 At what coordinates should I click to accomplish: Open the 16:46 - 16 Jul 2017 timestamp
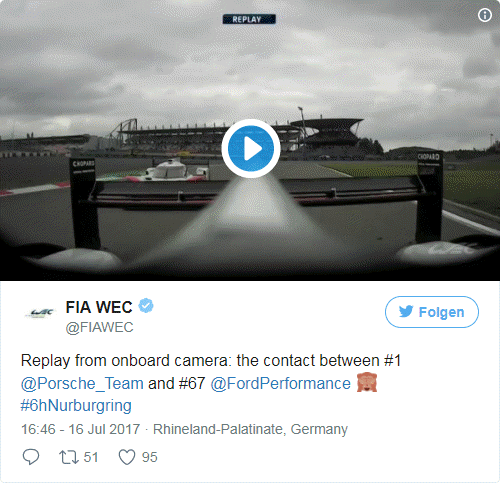pyautogui.click(x=80, y=429)
